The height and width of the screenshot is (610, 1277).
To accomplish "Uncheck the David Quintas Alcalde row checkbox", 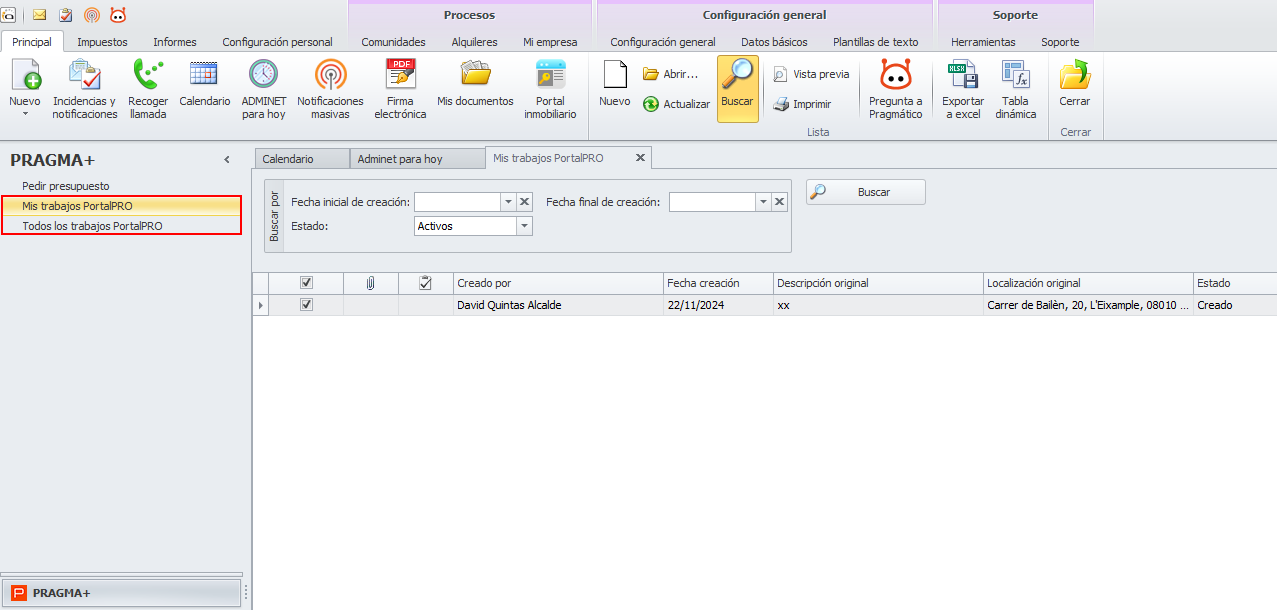I will (x=307, y=305).
